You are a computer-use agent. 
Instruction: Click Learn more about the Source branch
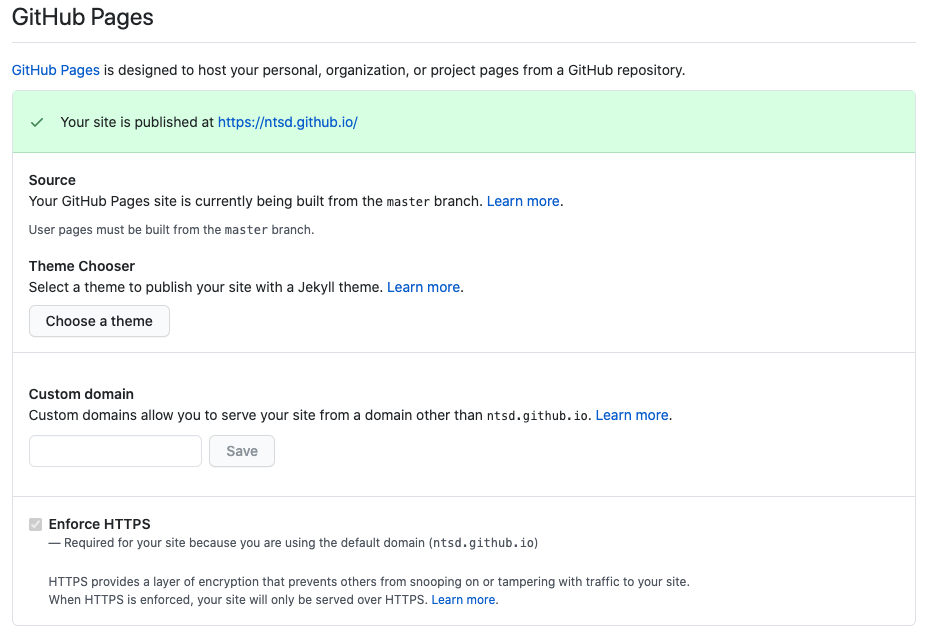click(522, 201)
